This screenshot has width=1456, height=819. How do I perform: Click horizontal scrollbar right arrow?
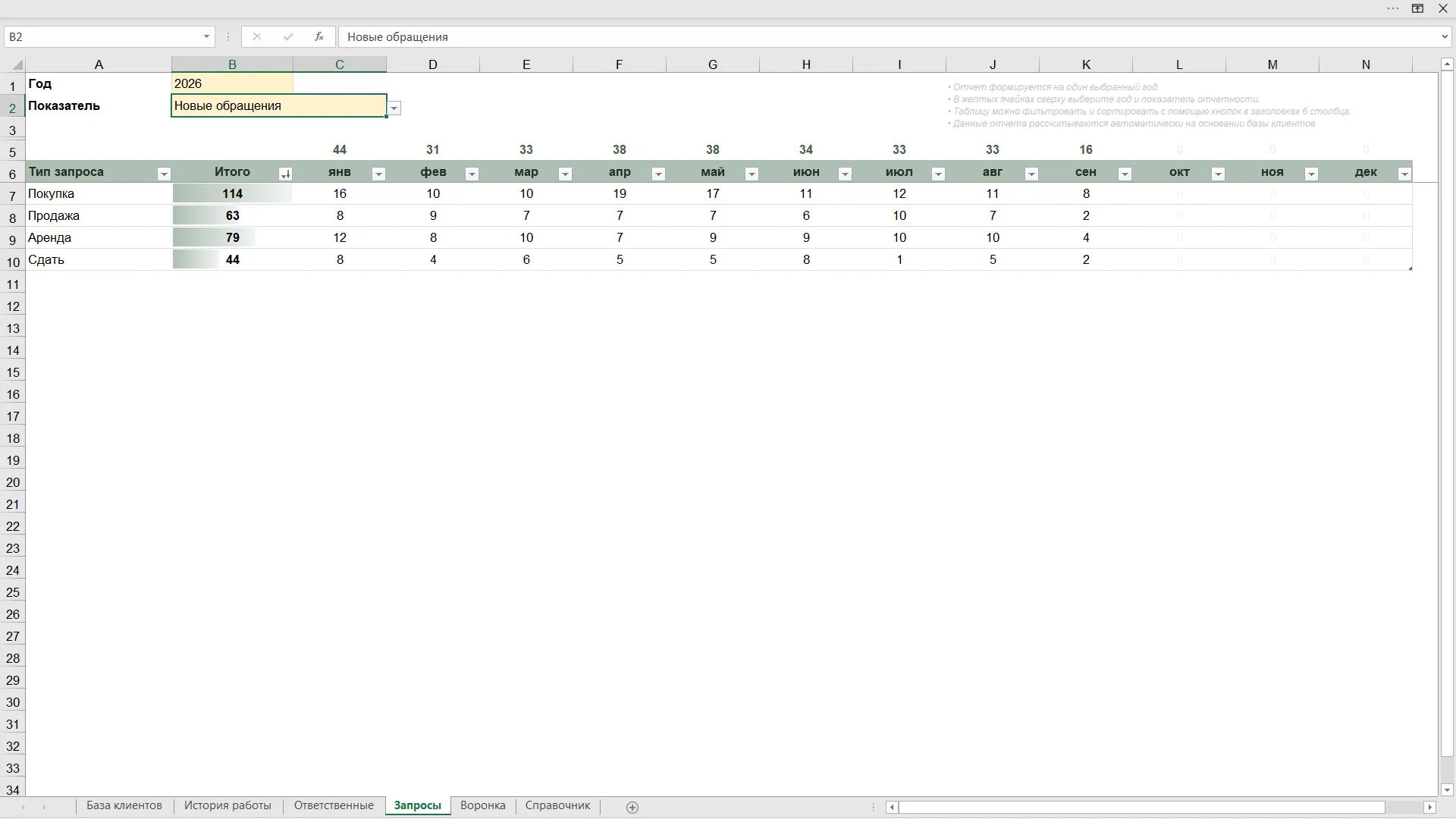[1430, 808]
